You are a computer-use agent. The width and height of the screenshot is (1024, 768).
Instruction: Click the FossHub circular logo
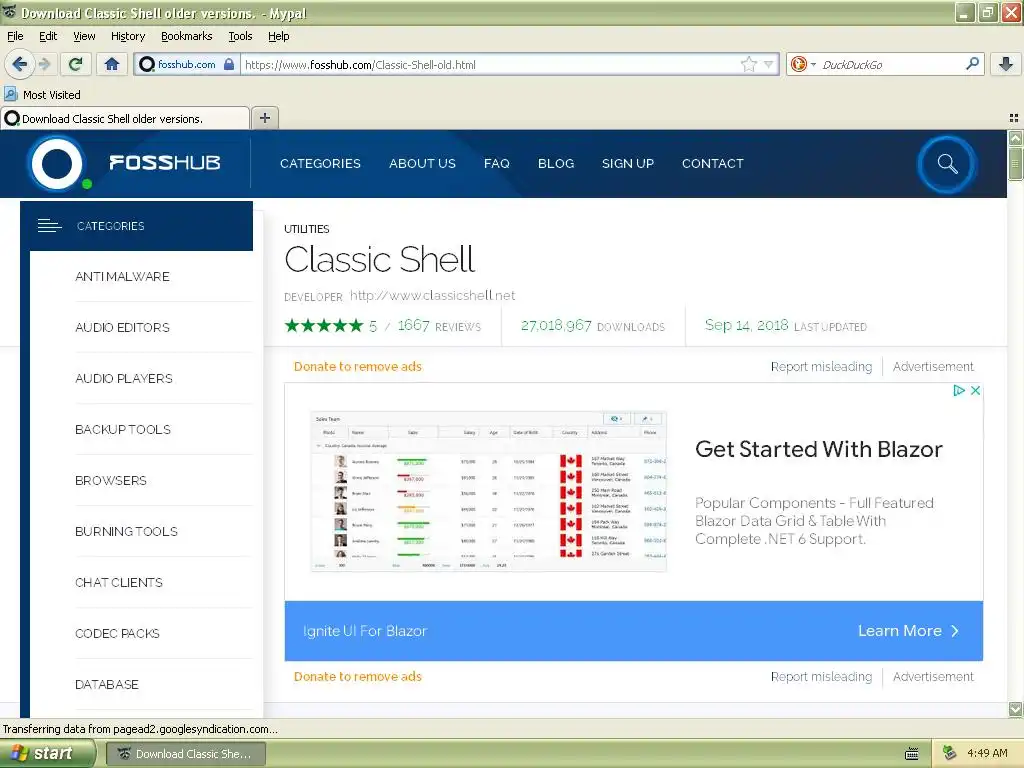tap(57, 163)
